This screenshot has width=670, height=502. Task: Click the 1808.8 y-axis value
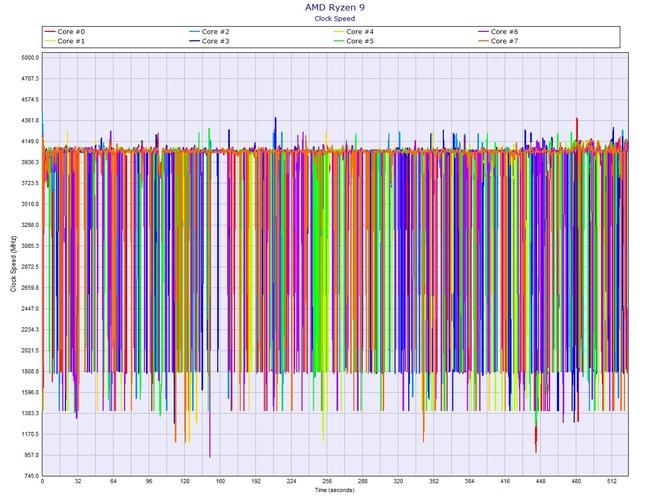(x=30, y=372)
